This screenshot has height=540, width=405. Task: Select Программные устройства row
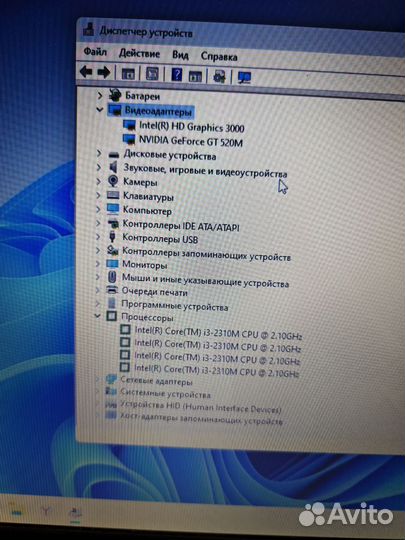pos(175,305)
